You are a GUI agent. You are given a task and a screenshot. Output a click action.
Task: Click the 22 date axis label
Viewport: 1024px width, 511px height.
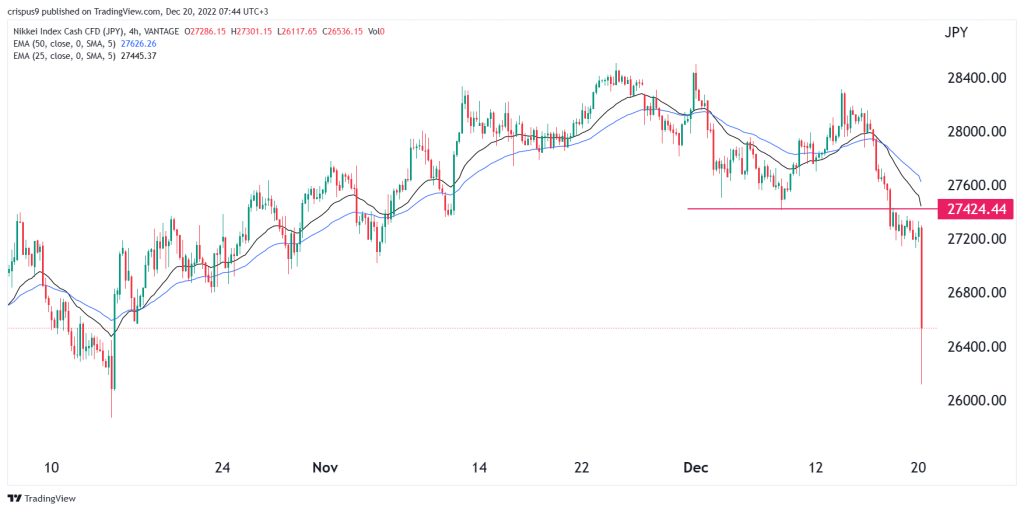[x=581, y=468]
